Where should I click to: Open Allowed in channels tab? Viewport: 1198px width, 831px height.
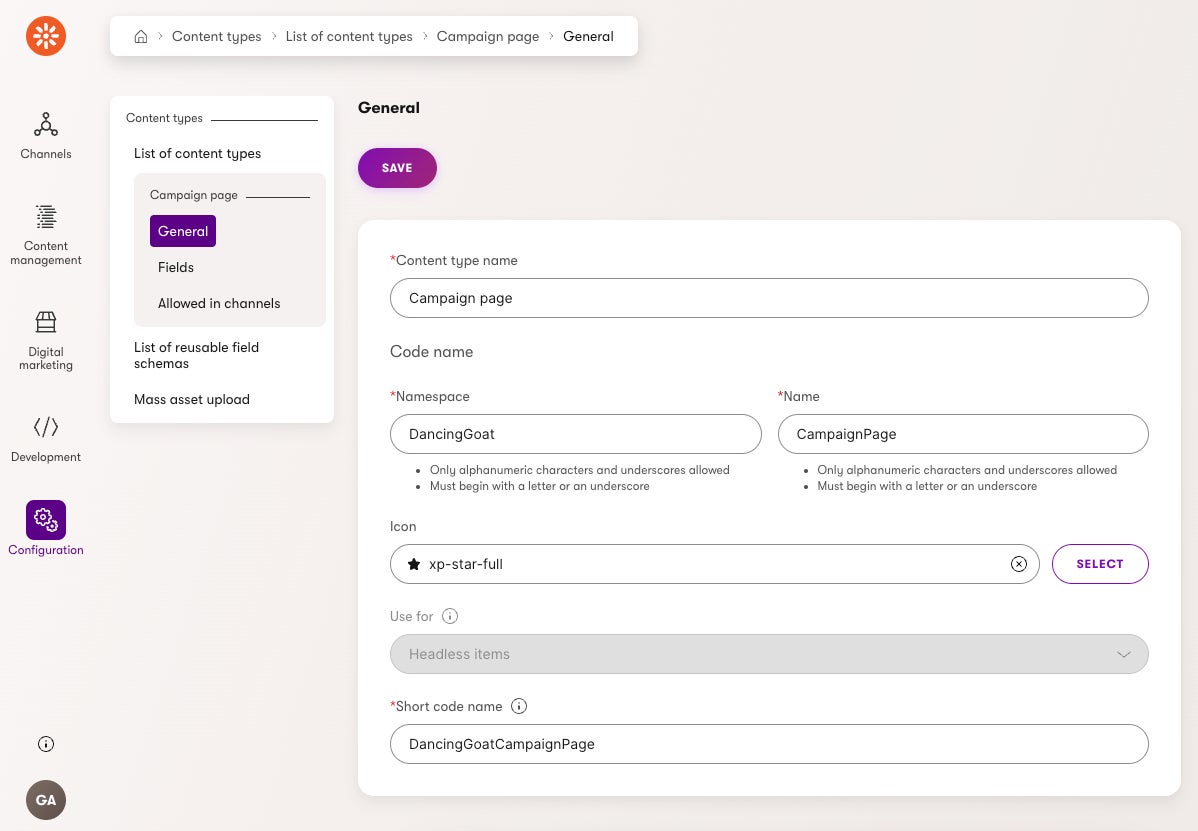click(219, 303)
